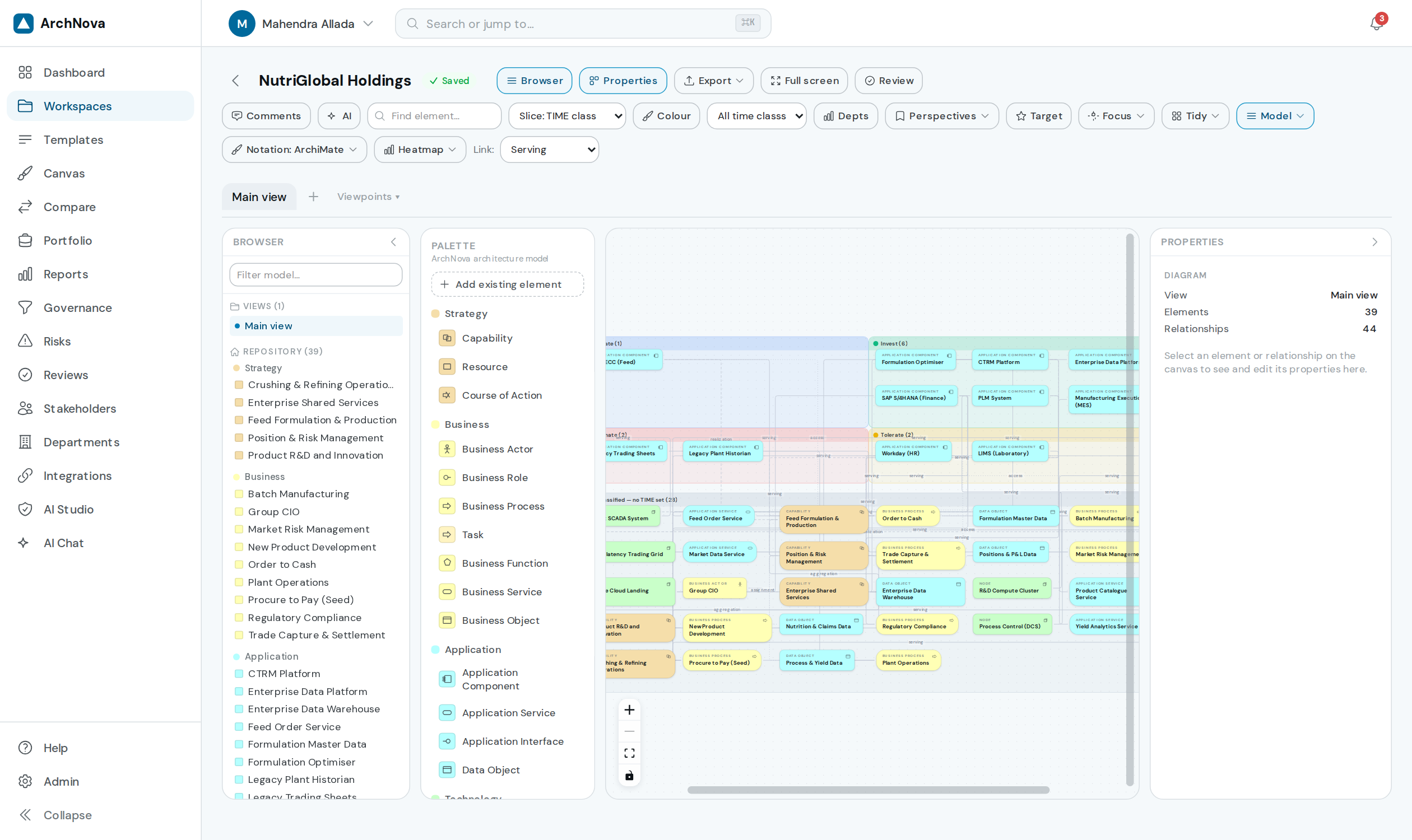This screenshot has width=1412, height=840.
Task: Toggle the canvas lock icon
Action: (629, 776)
